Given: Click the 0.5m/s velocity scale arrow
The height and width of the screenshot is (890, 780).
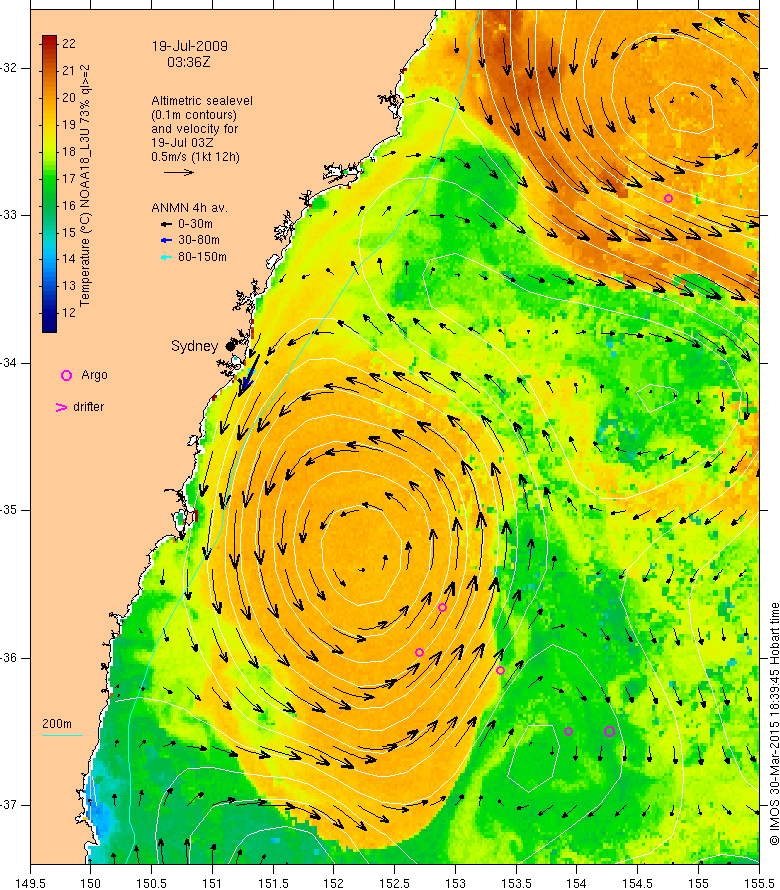Looking at the screenshot, I should [x=179, y=173].
